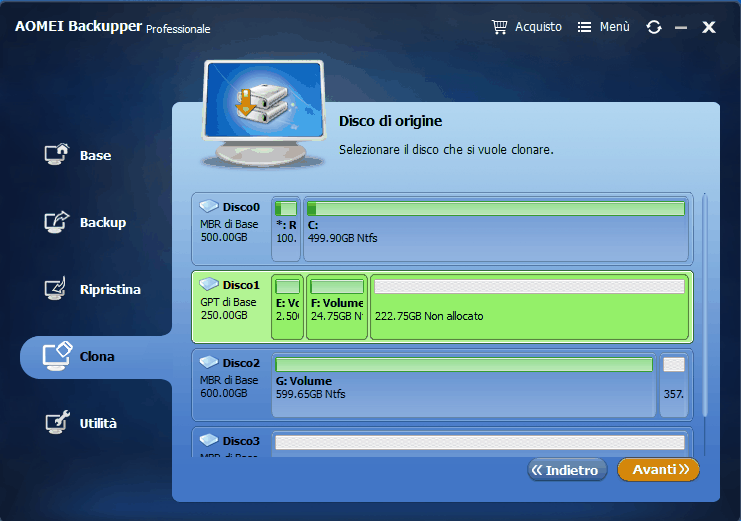Click the 'AOMEI Backupper' title text
The height and width of the screenshot is (521, 741).
point(78,26)
